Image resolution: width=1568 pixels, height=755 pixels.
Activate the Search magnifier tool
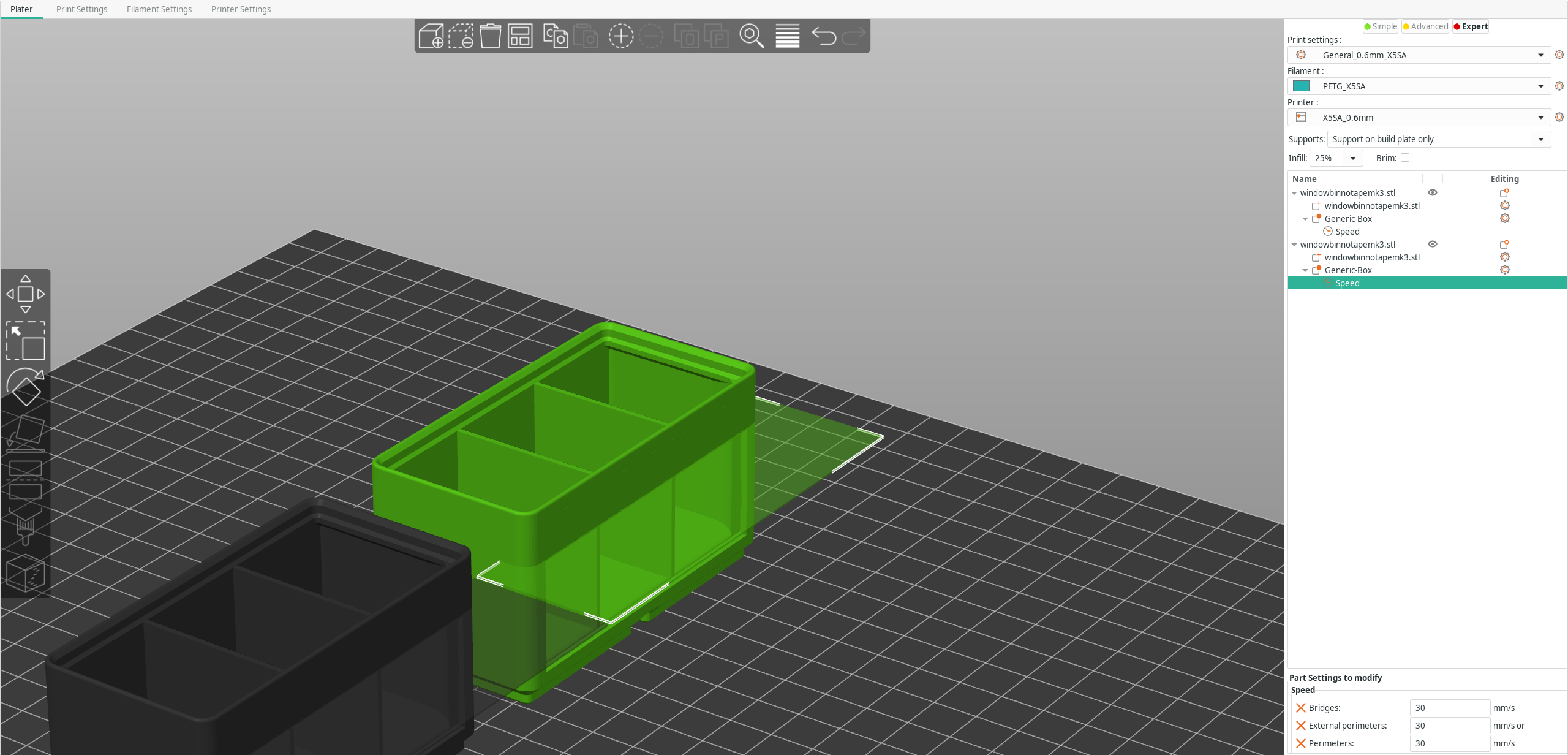pos(752,36)
